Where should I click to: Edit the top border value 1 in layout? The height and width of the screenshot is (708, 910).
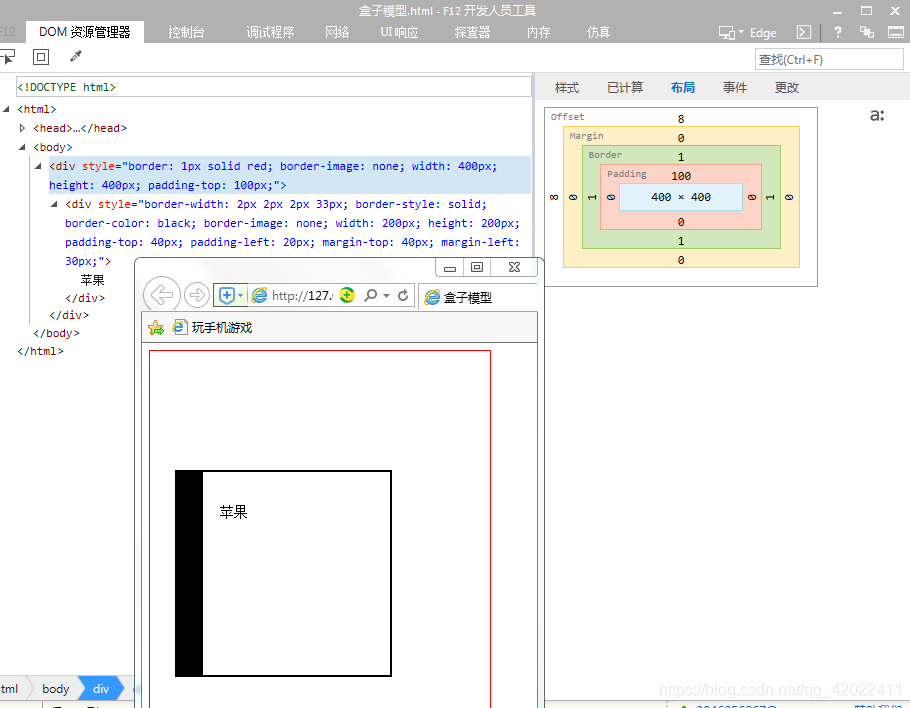tap(681, 157)
